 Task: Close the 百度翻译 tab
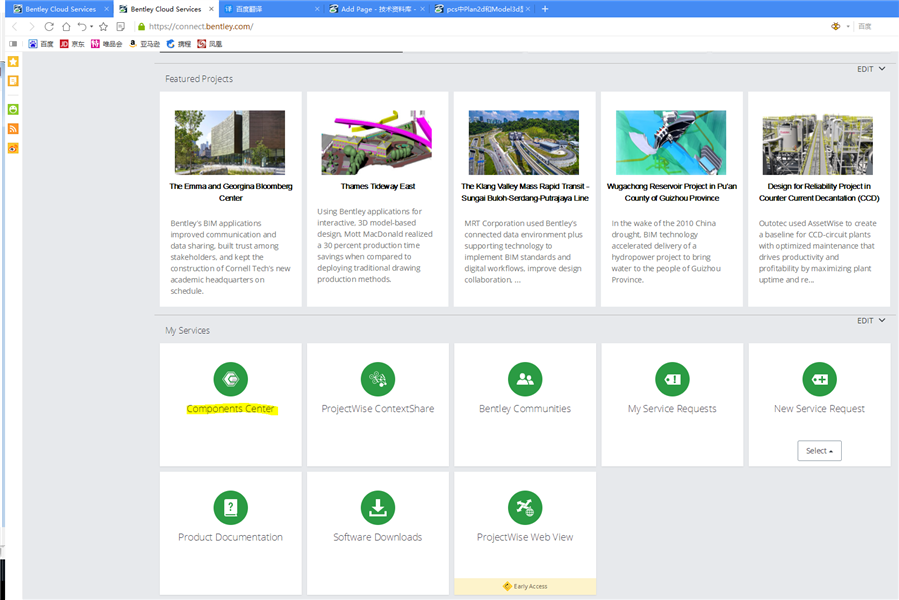click(x=317, y=9)
